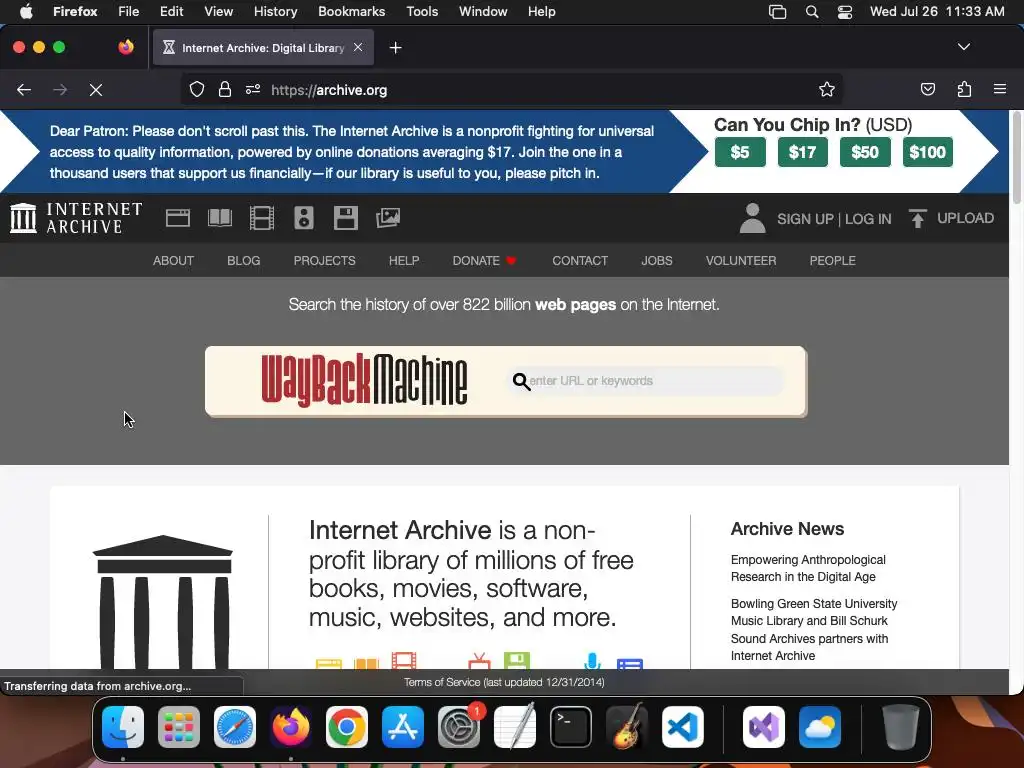The height and width of the screenshot is (768, 1024).
Task: Go back to previous page
Action: [x=24, y=90]
